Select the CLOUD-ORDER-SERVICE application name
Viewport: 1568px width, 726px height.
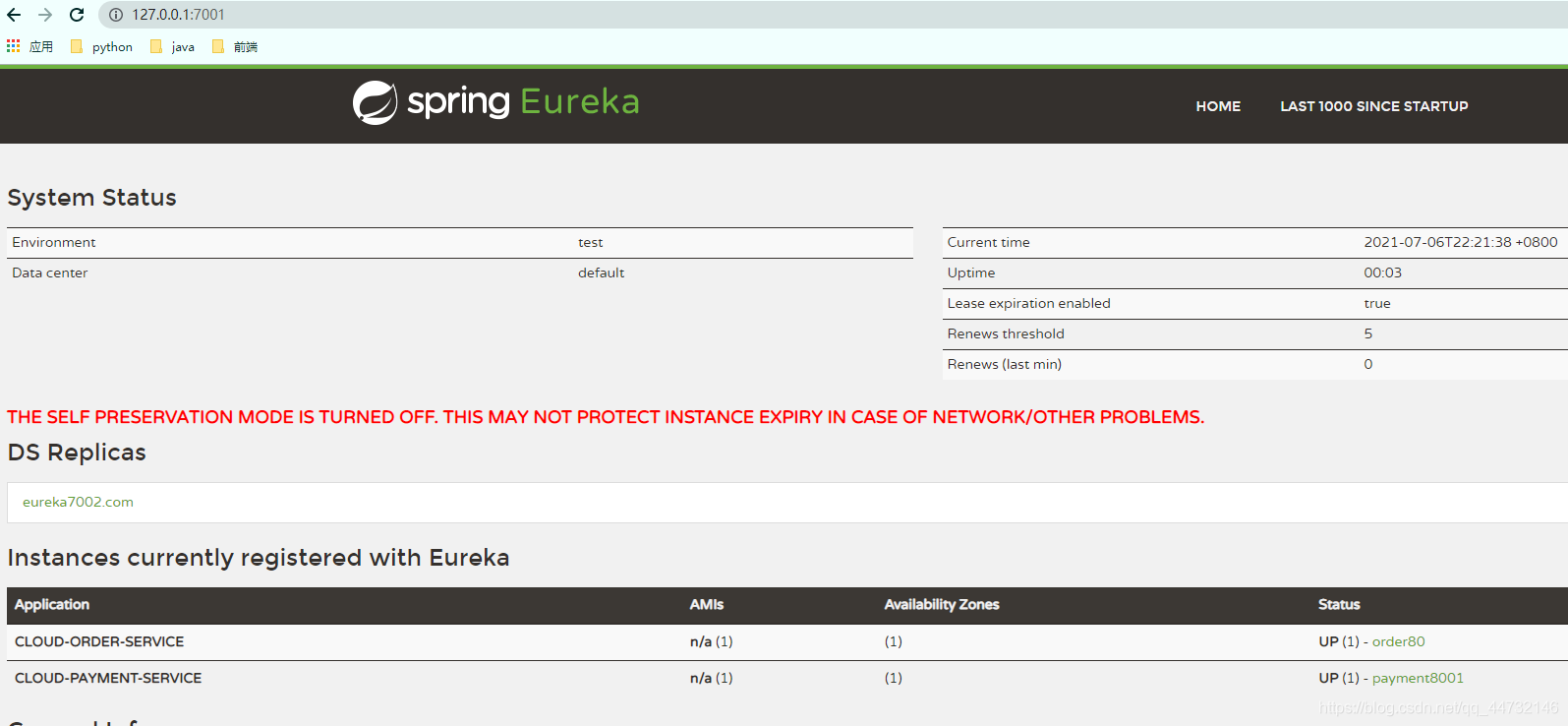[99, 641]
